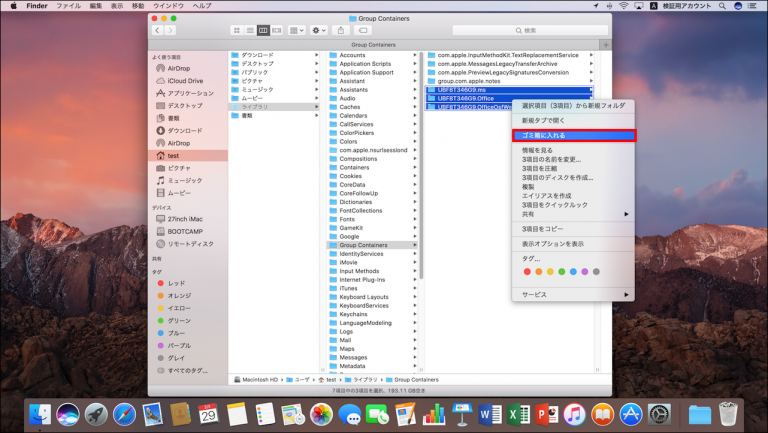This screenshot has width=768, height=433.
Task: Open Trash from the Dock
Action: 728,414
